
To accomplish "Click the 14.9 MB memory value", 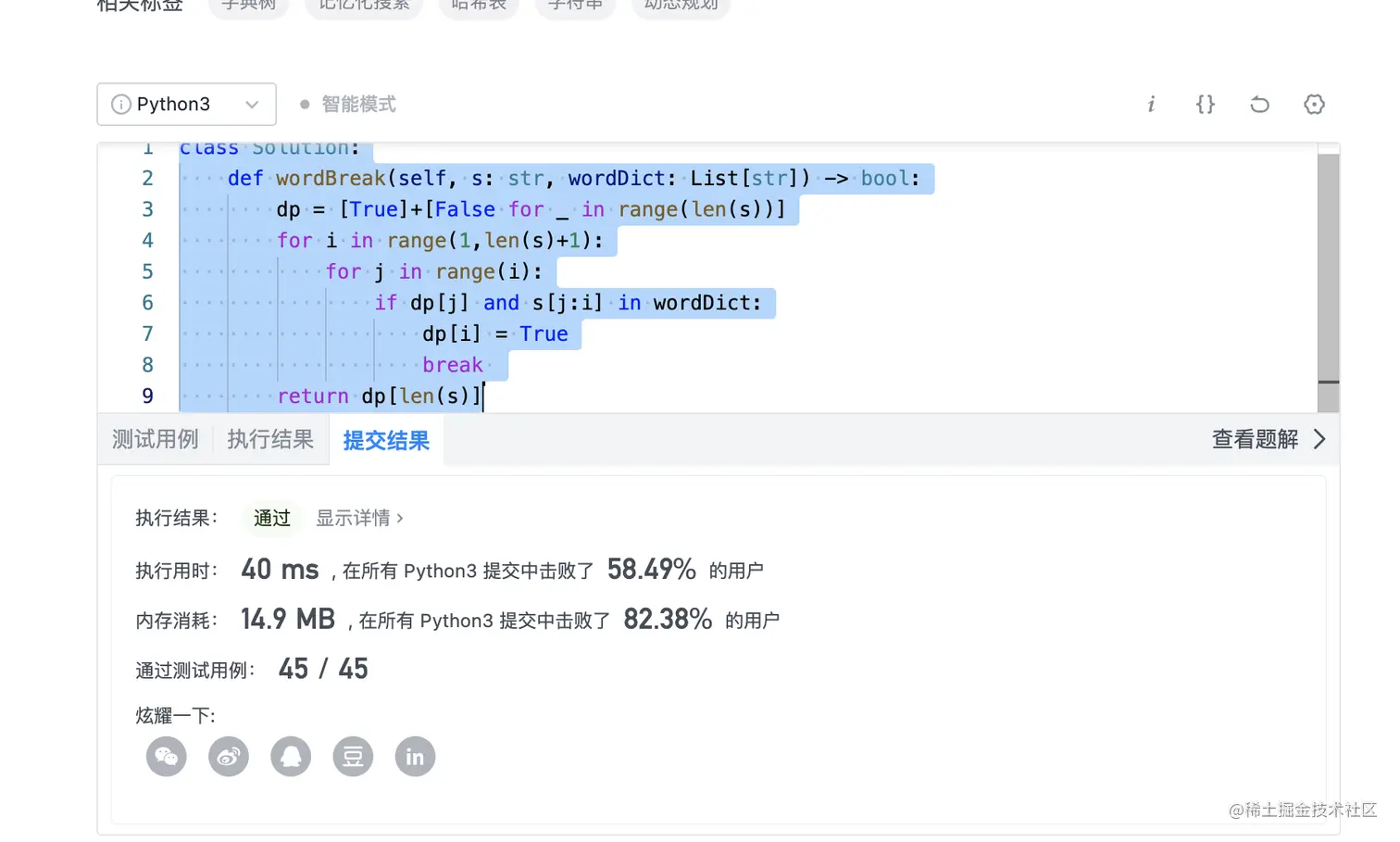I will coord(288,619).
